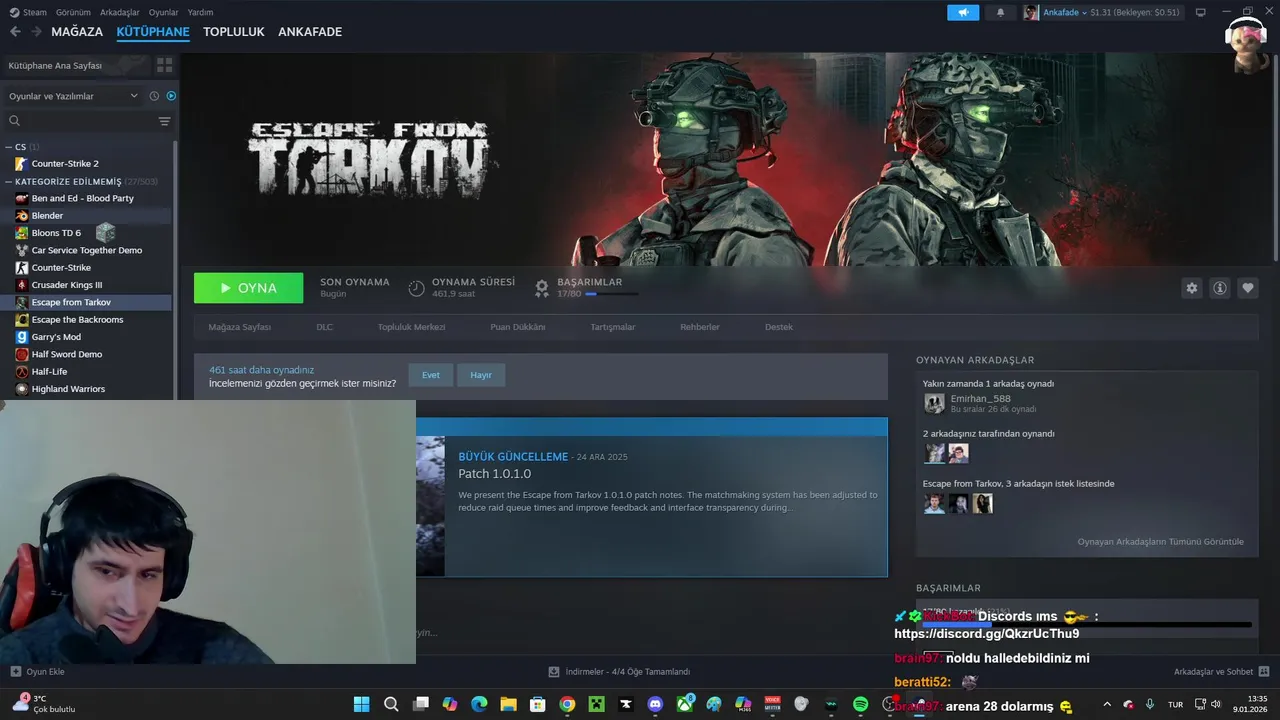Open the Mağaza Sayfası link
The height and width of the screenshot is (720, 1280).
[239, 327]
